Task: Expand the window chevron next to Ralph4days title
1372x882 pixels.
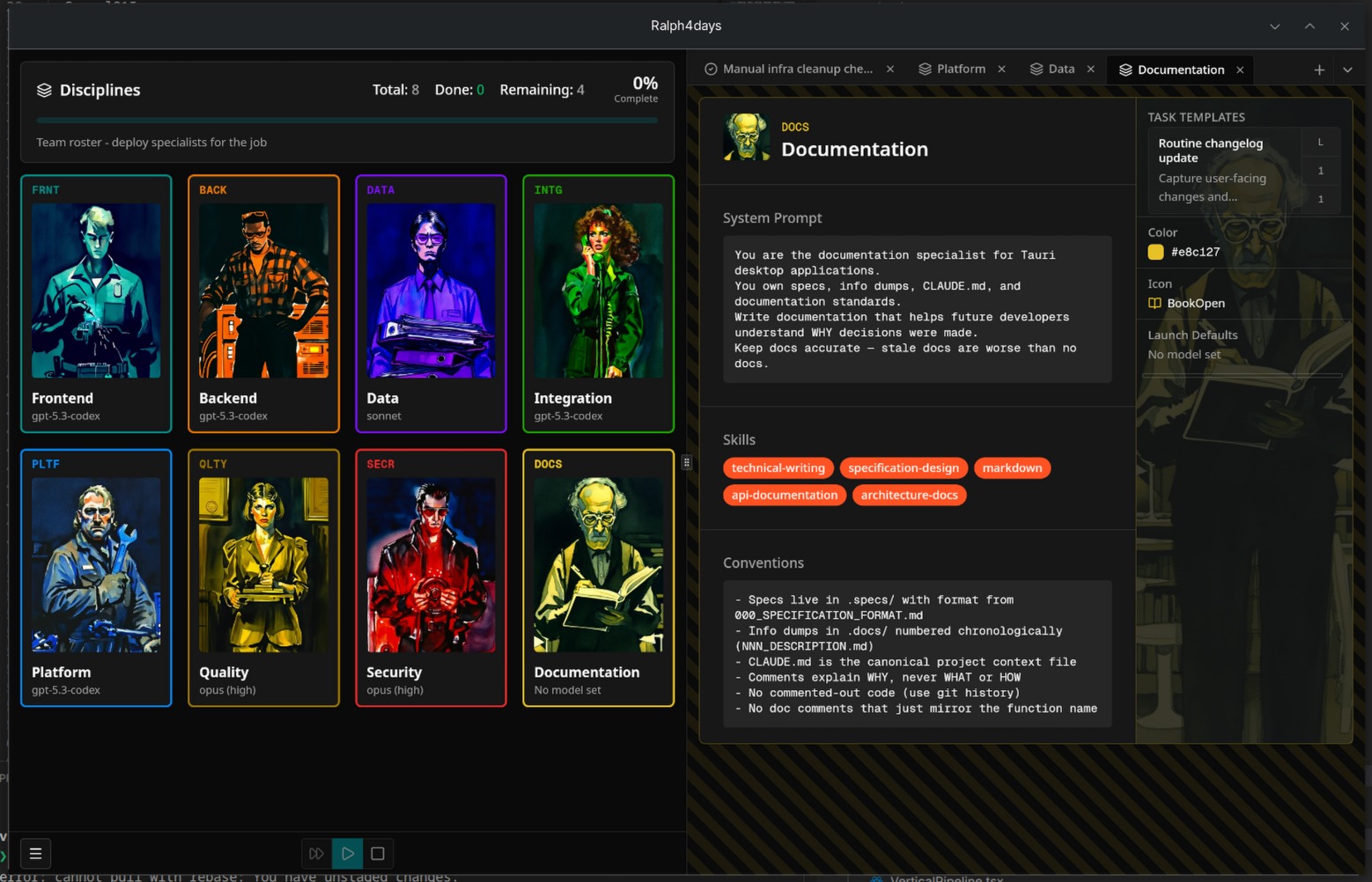Action: 1274,26
